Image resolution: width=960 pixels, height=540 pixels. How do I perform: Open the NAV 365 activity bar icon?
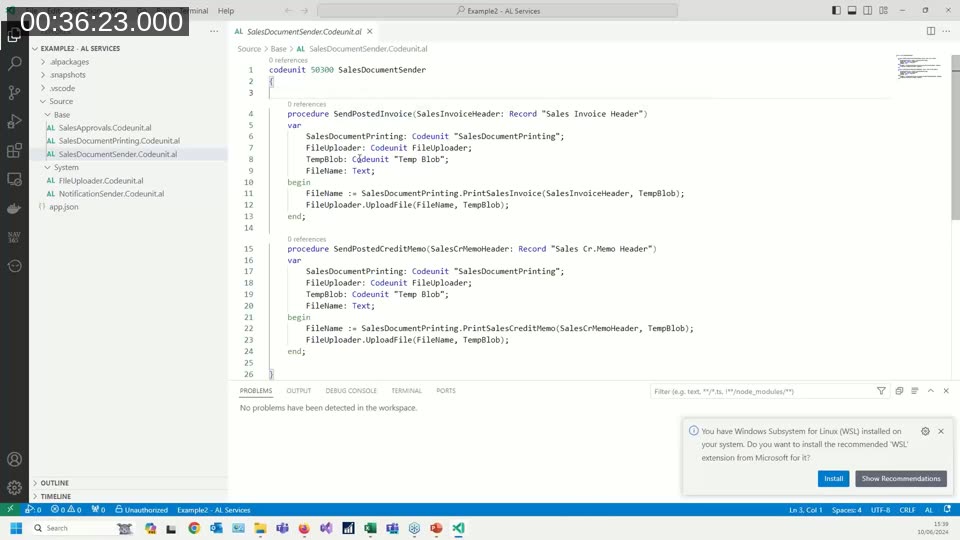tap(14, 237)
